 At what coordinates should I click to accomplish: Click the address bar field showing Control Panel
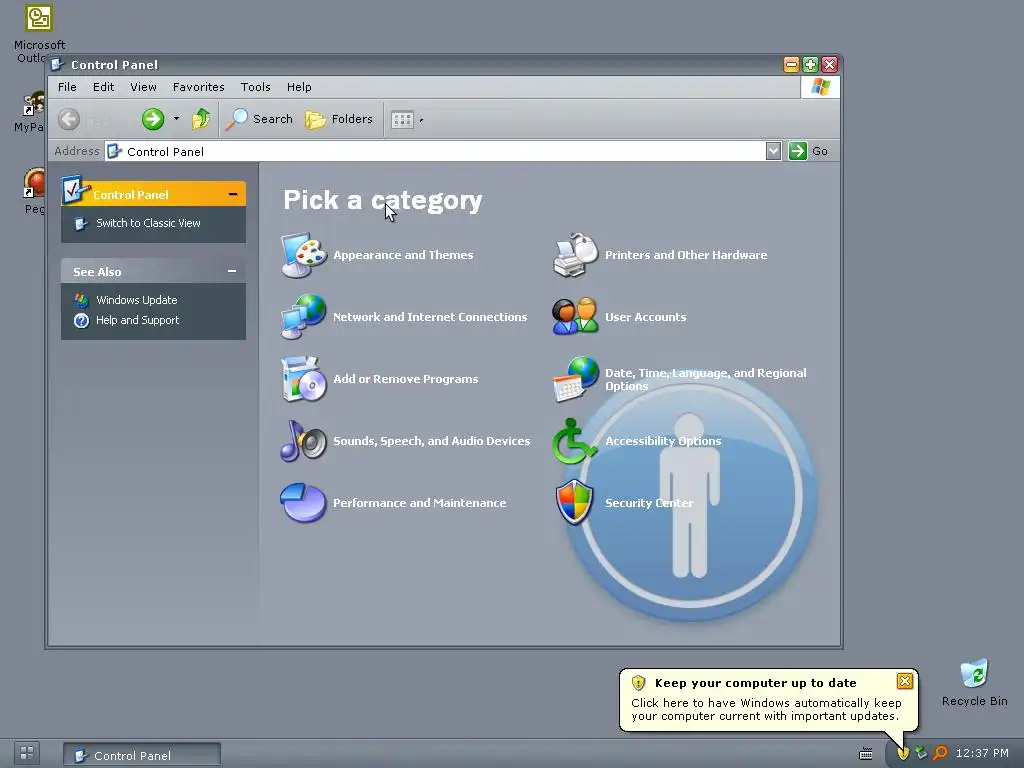[435, 152]
